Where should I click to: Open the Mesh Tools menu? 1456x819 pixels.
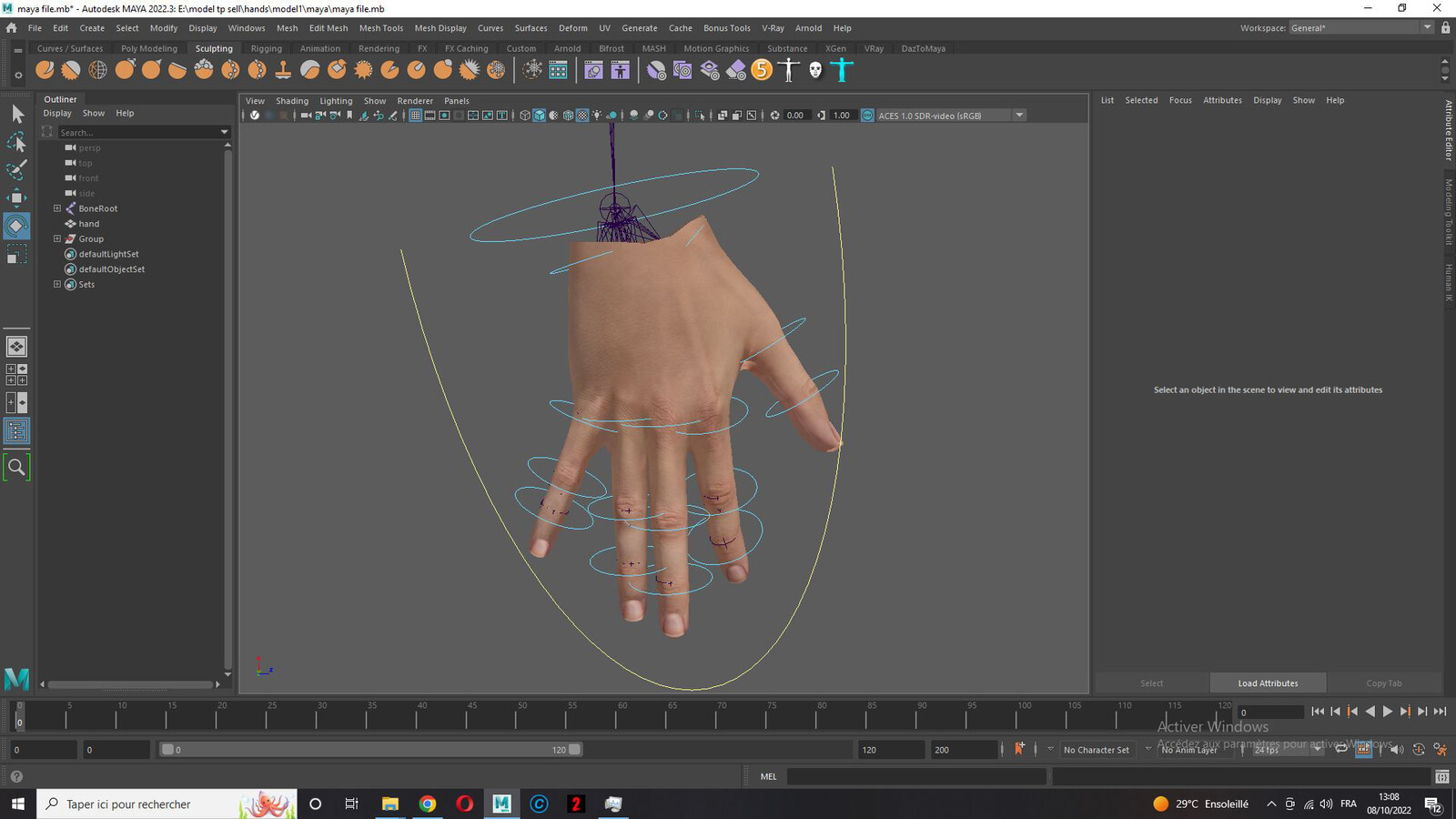click(380, 28)
